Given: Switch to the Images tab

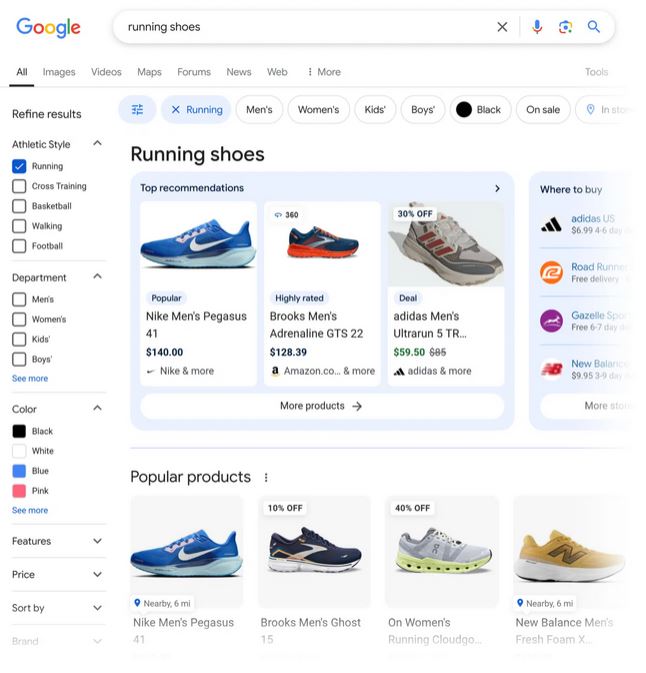Looking at the screenshot, I should (x=59, y=72).
